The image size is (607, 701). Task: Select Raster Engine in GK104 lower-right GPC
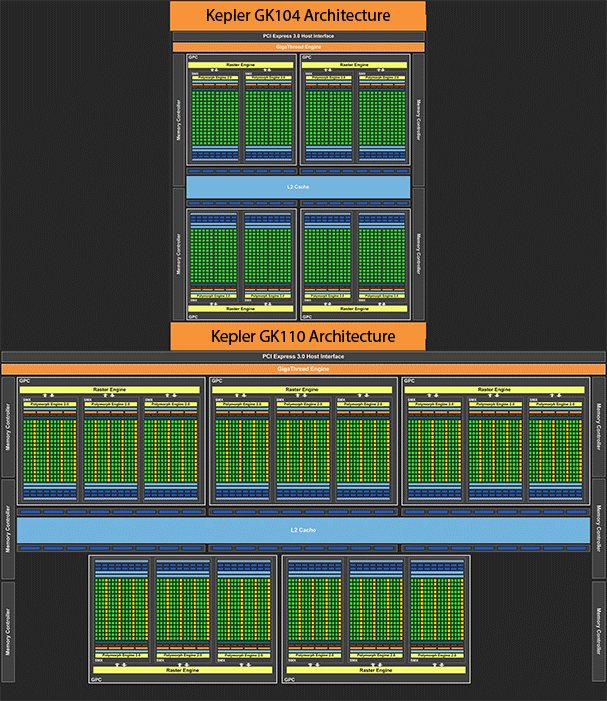coord(354,309)
